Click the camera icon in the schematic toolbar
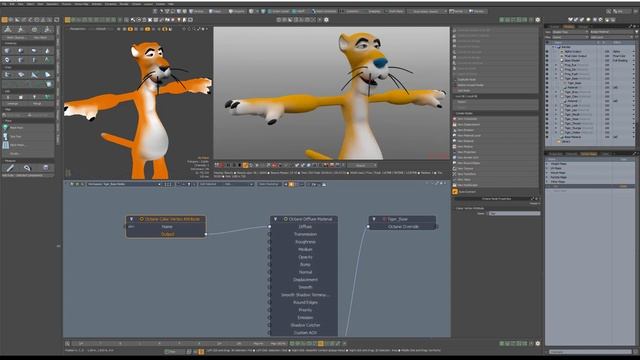640x360 pixels. pos(324,184)
